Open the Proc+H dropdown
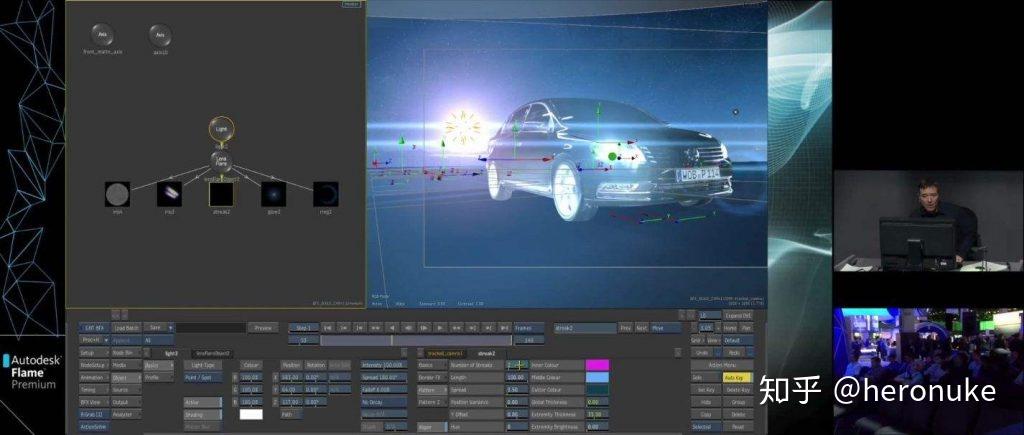Image resolution: width=1024 pixels, height=435 pixels. (94, 340)
